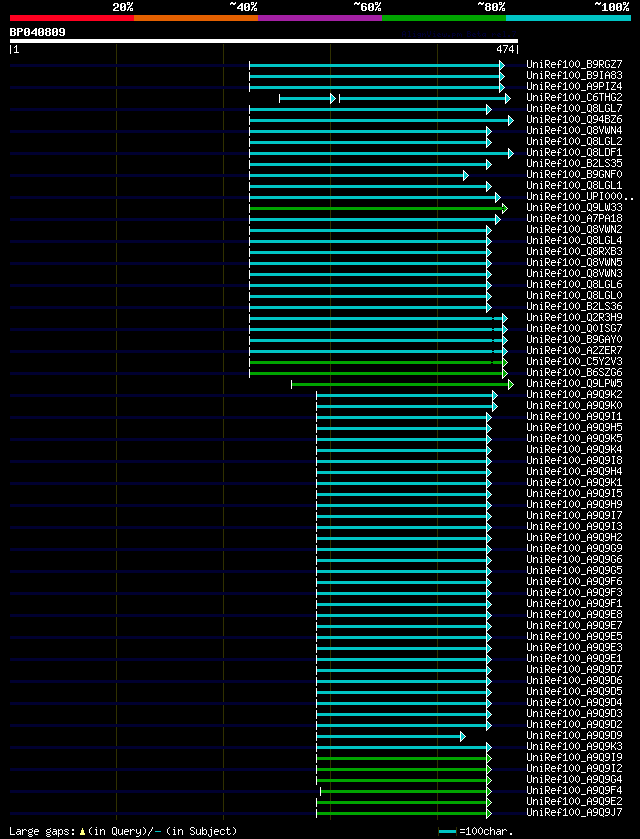Viewport: 640px width, 839px height.
Task: Click the UniRef100_Q2R3H9 label
Action: [x=574, y=317]
